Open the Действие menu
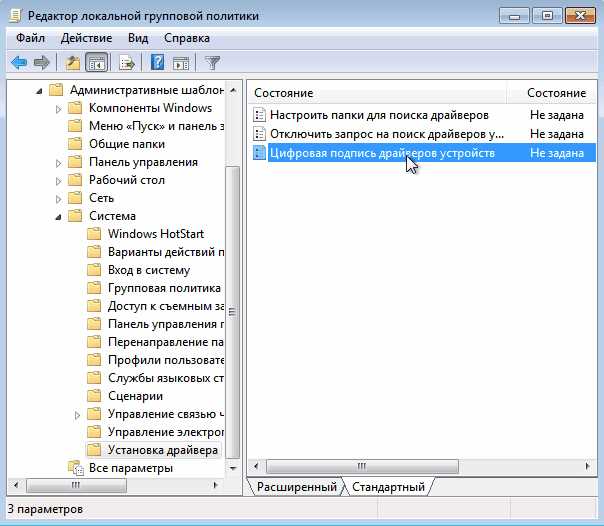The width and height of the screenshot is (604, 526). pyautogui.click(x=86, y=38)
